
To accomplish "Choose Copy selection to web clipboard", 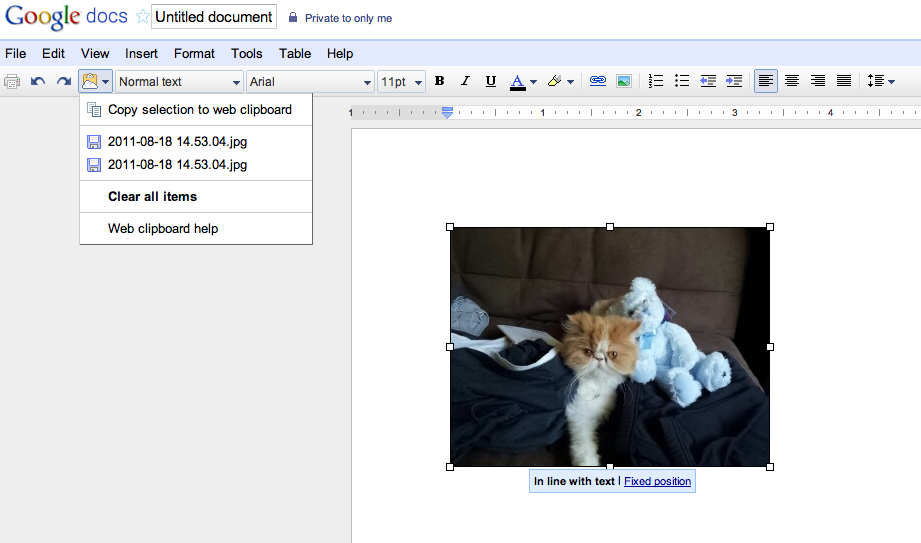I will pos(199,110).
